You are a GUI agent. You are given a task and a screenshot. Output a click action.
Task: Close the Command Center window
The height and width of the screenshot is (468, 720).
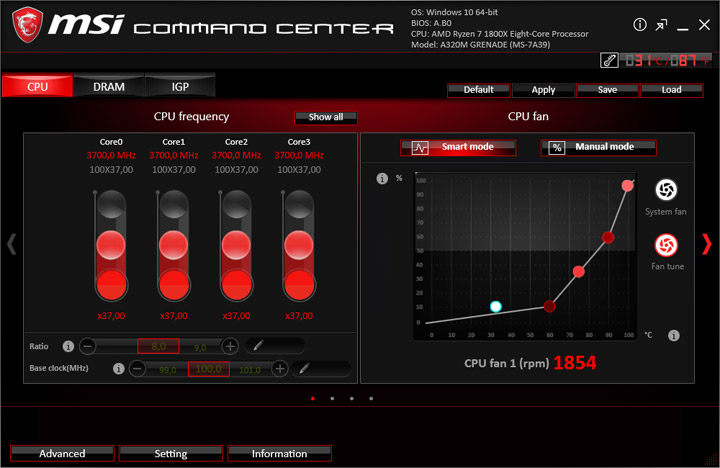[x=704, y=25]
